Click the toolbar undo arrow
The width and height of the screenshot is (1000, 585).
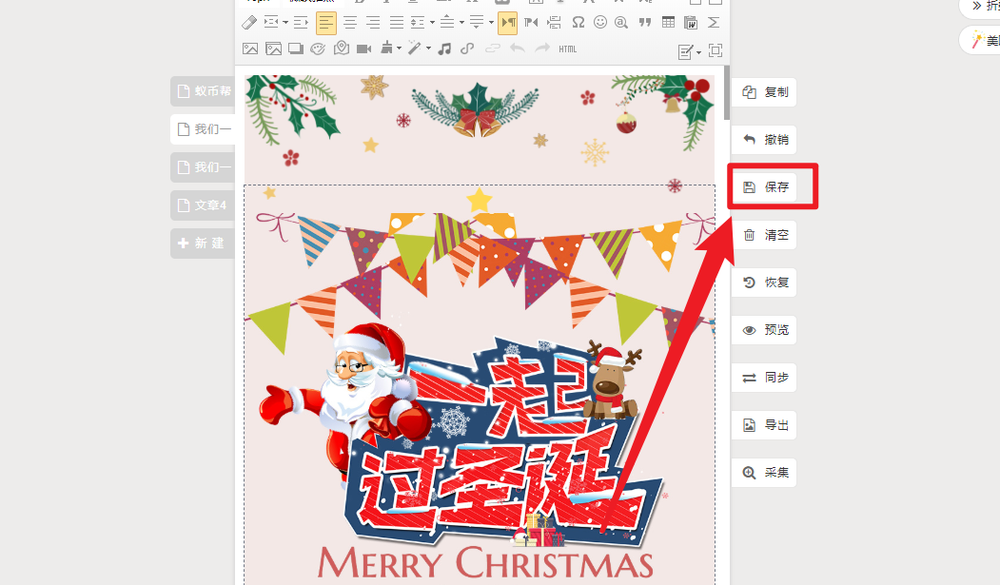tap(517, 48)
